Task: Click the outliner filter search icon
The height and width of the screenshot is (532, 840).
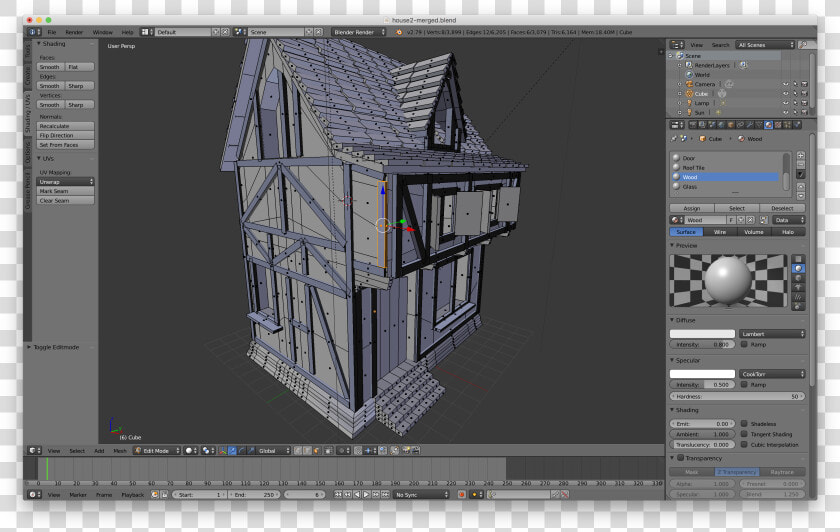Action: (802, 45)
